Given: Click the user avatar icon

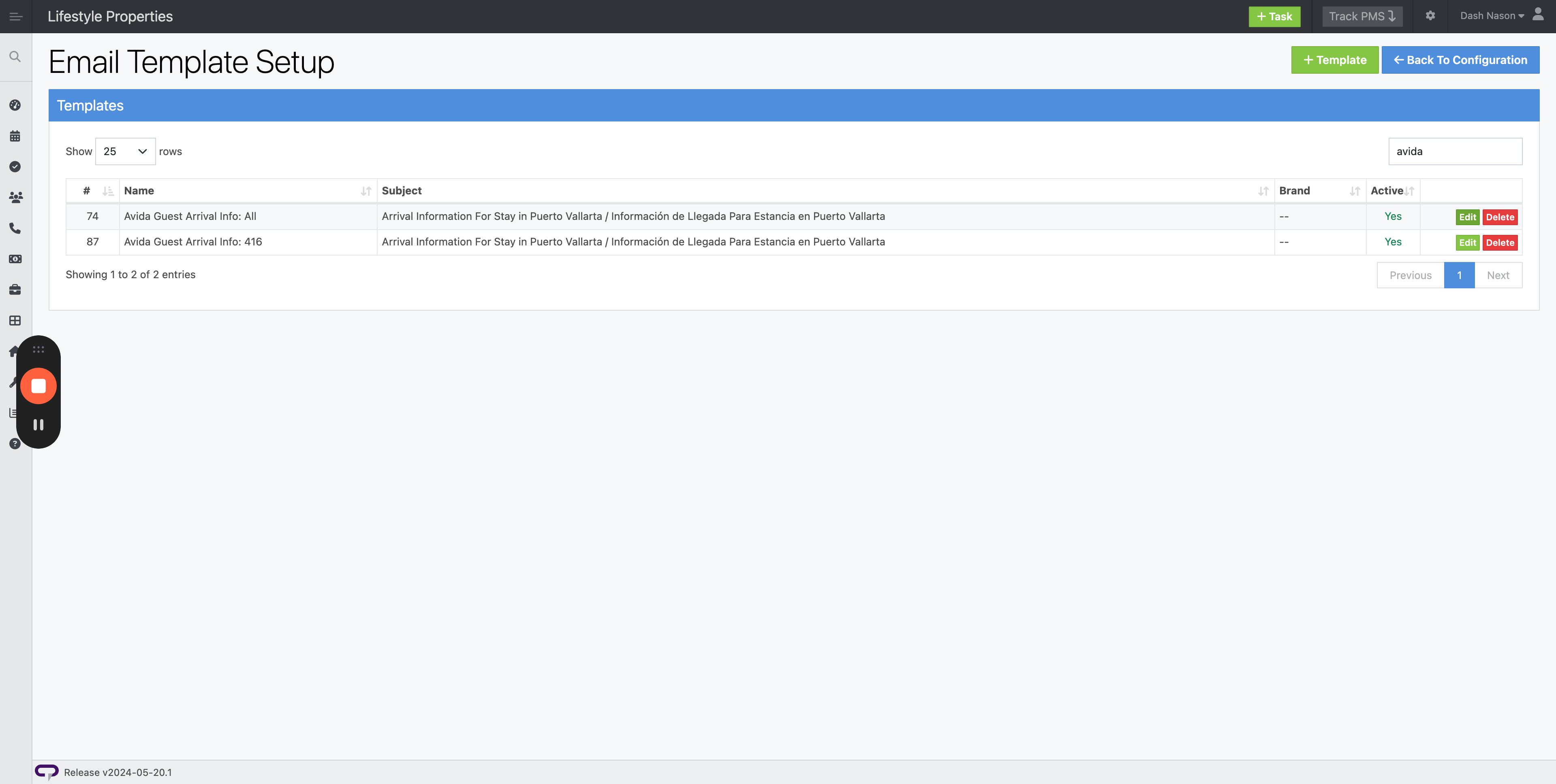Looking at the screenshot, I should click(1538, 15).
